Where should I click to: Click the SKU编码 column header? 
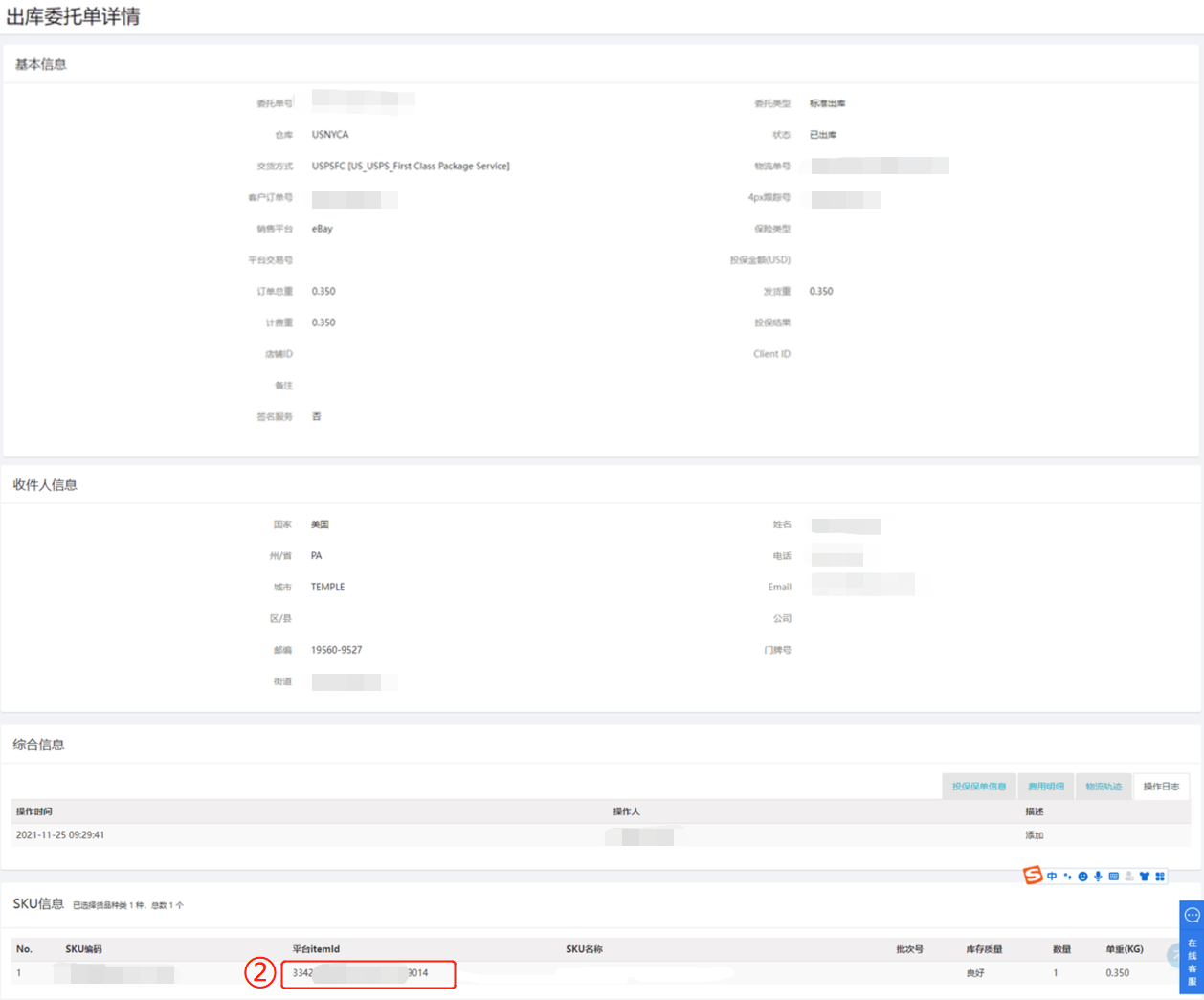(x=83, y=949)
